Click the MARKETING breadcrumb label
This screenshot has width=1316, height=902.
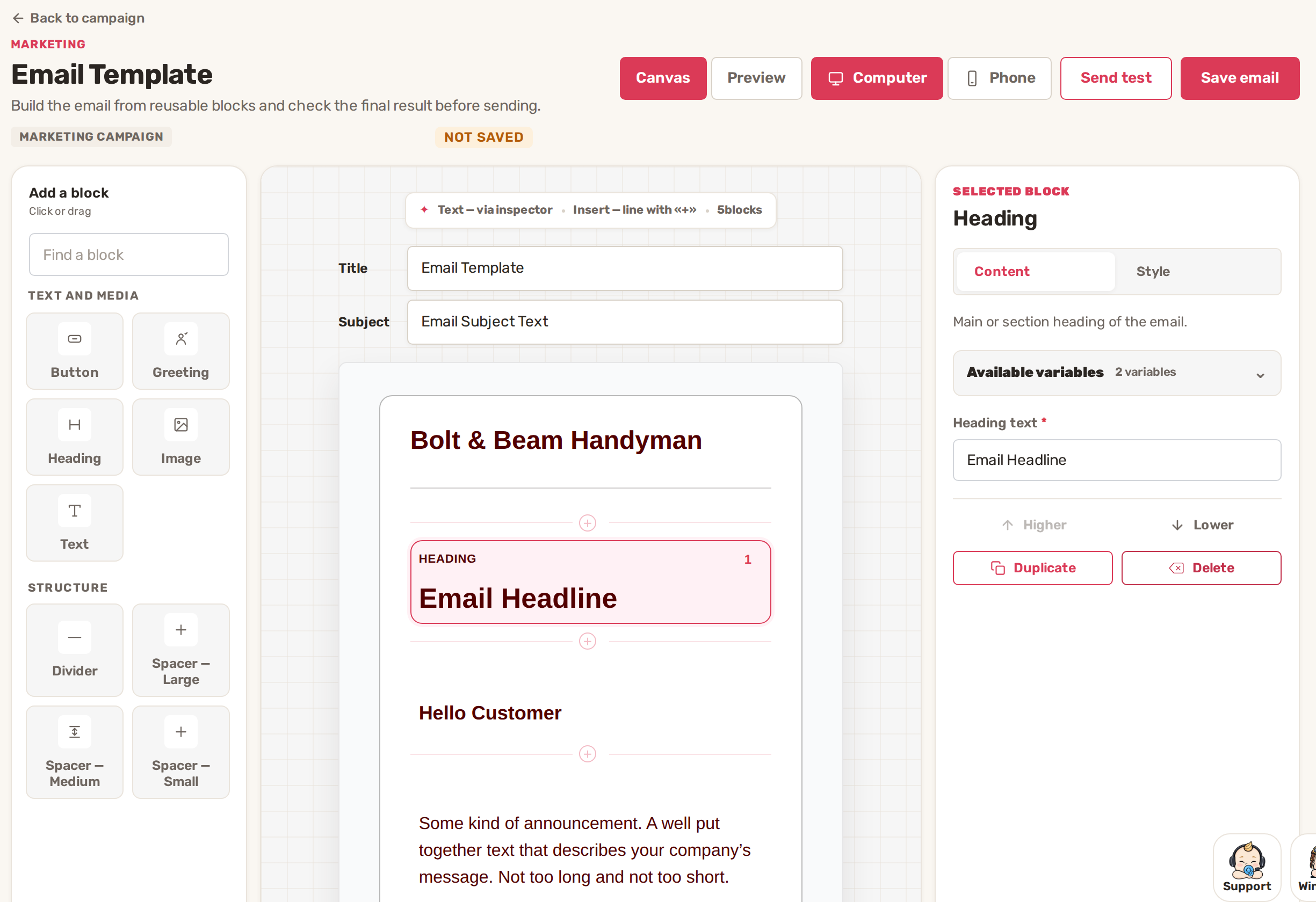48,44
